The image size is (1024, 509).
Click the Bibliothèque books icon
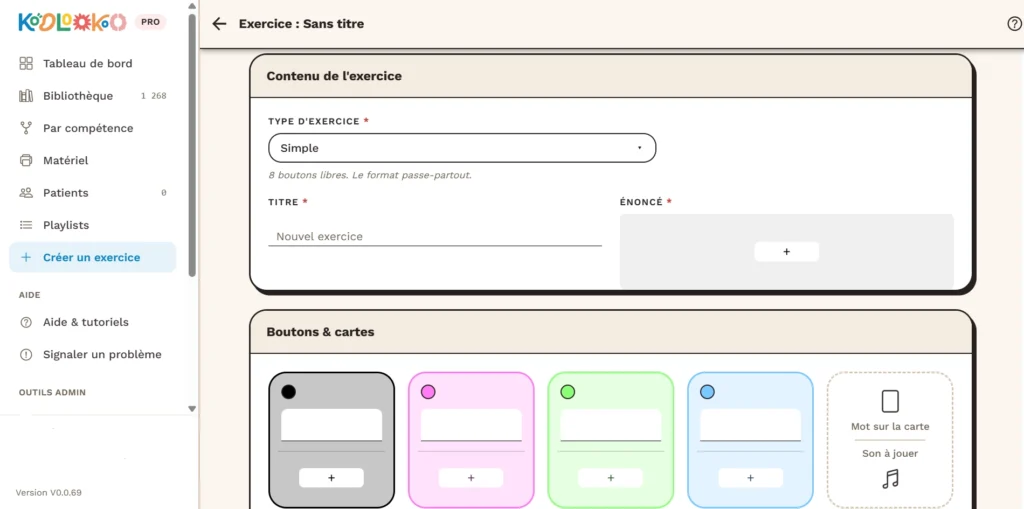click(26, 96)
